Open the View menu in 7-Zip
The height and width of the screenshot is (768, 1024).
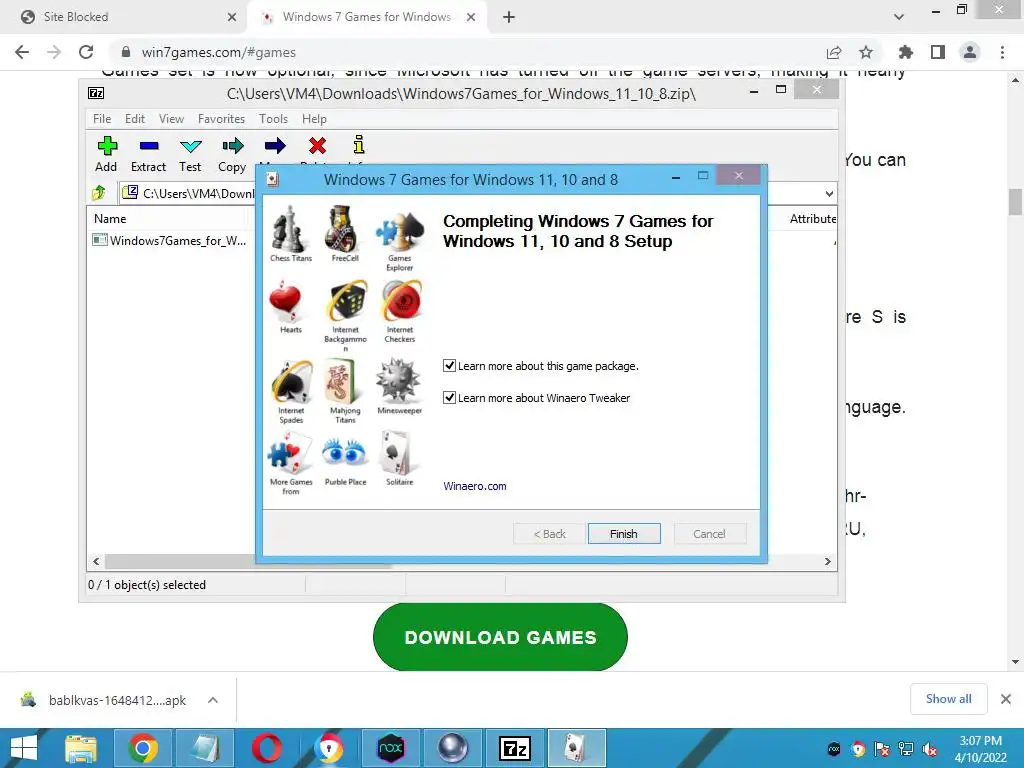(171, 119)
